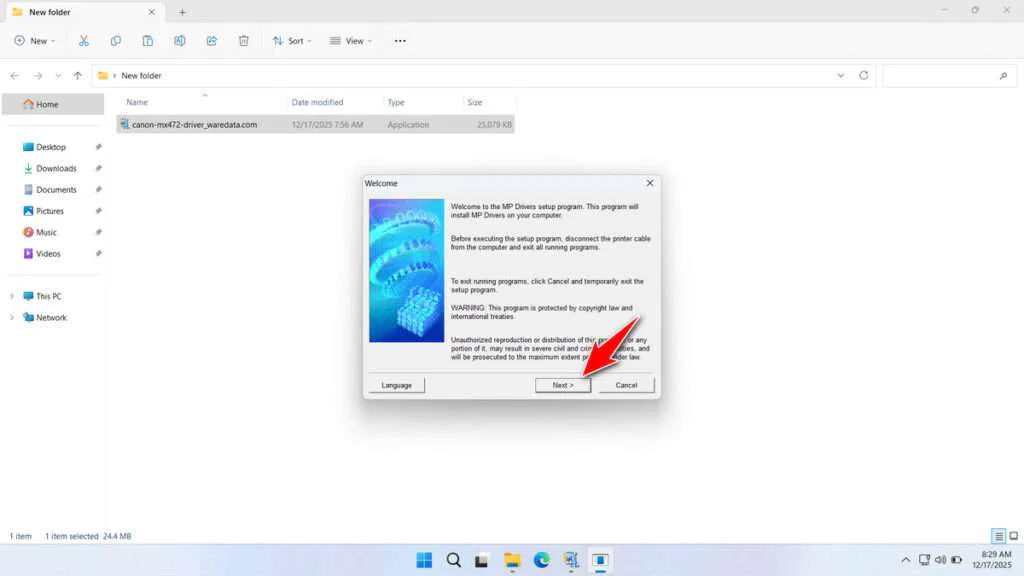Open the New dropdown menu
The width and height of the screenshot is (1024, 576).
[34, 40]
